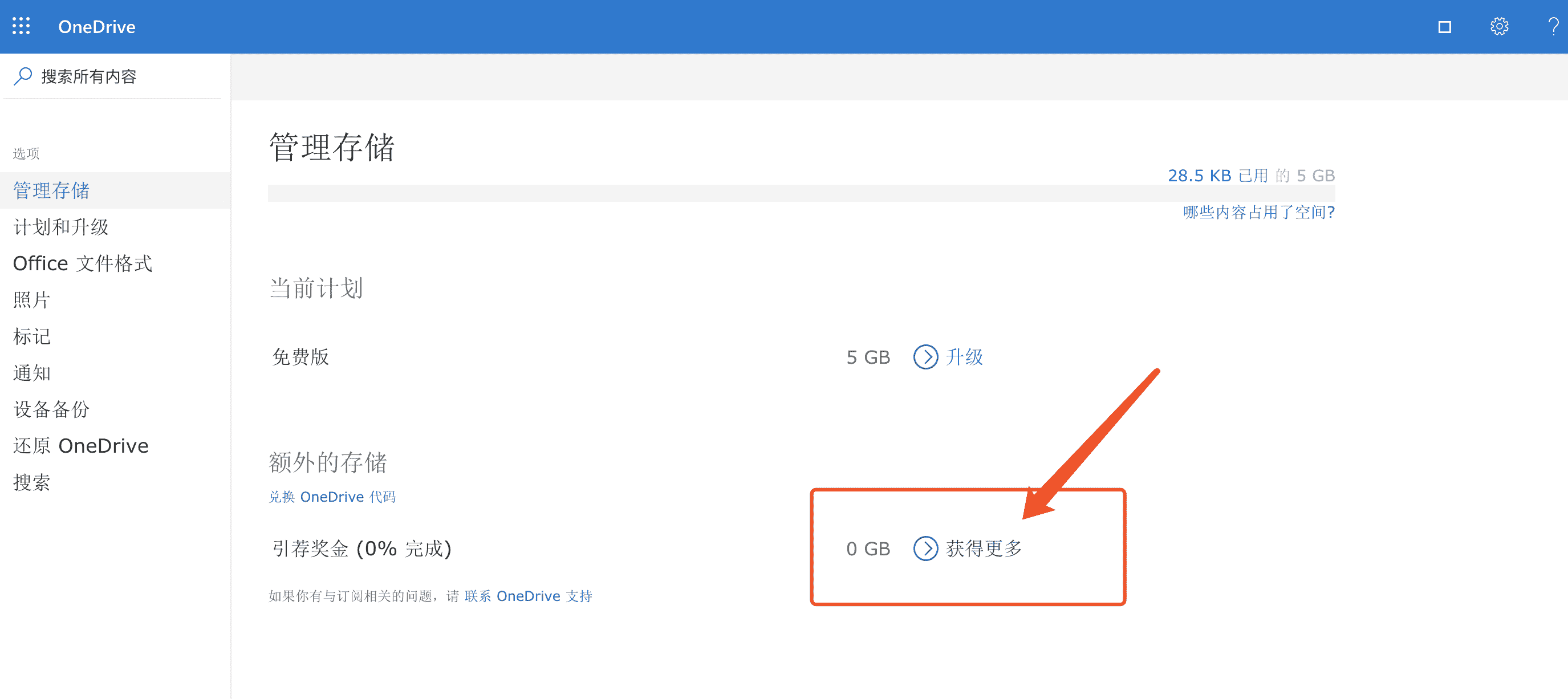Go to 照片 settings
1568x699 pixels.
pyautogui.click(x=32, y=300)
